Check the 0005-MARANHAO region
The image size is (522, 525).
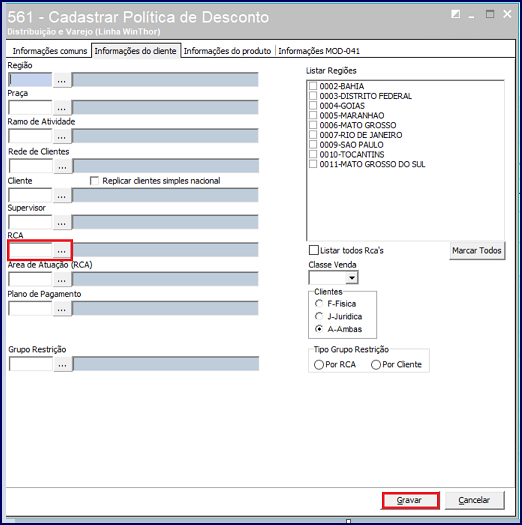(x=313, y=115)
